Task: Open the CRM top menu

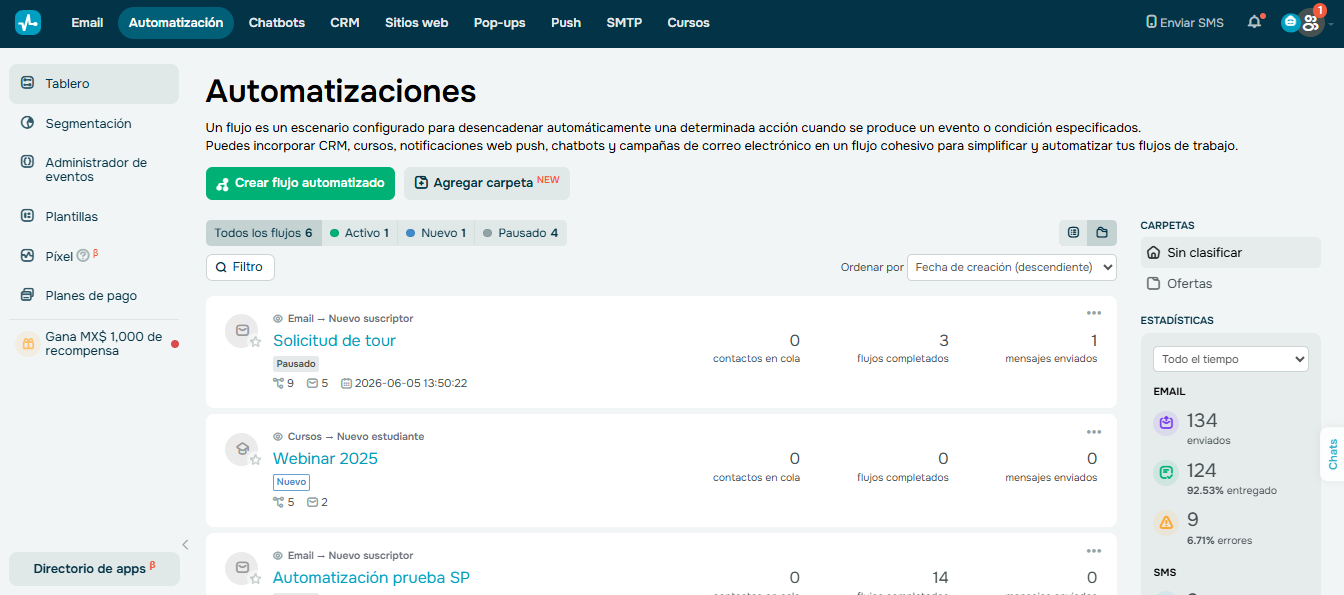Action: [x=345, y=23]
